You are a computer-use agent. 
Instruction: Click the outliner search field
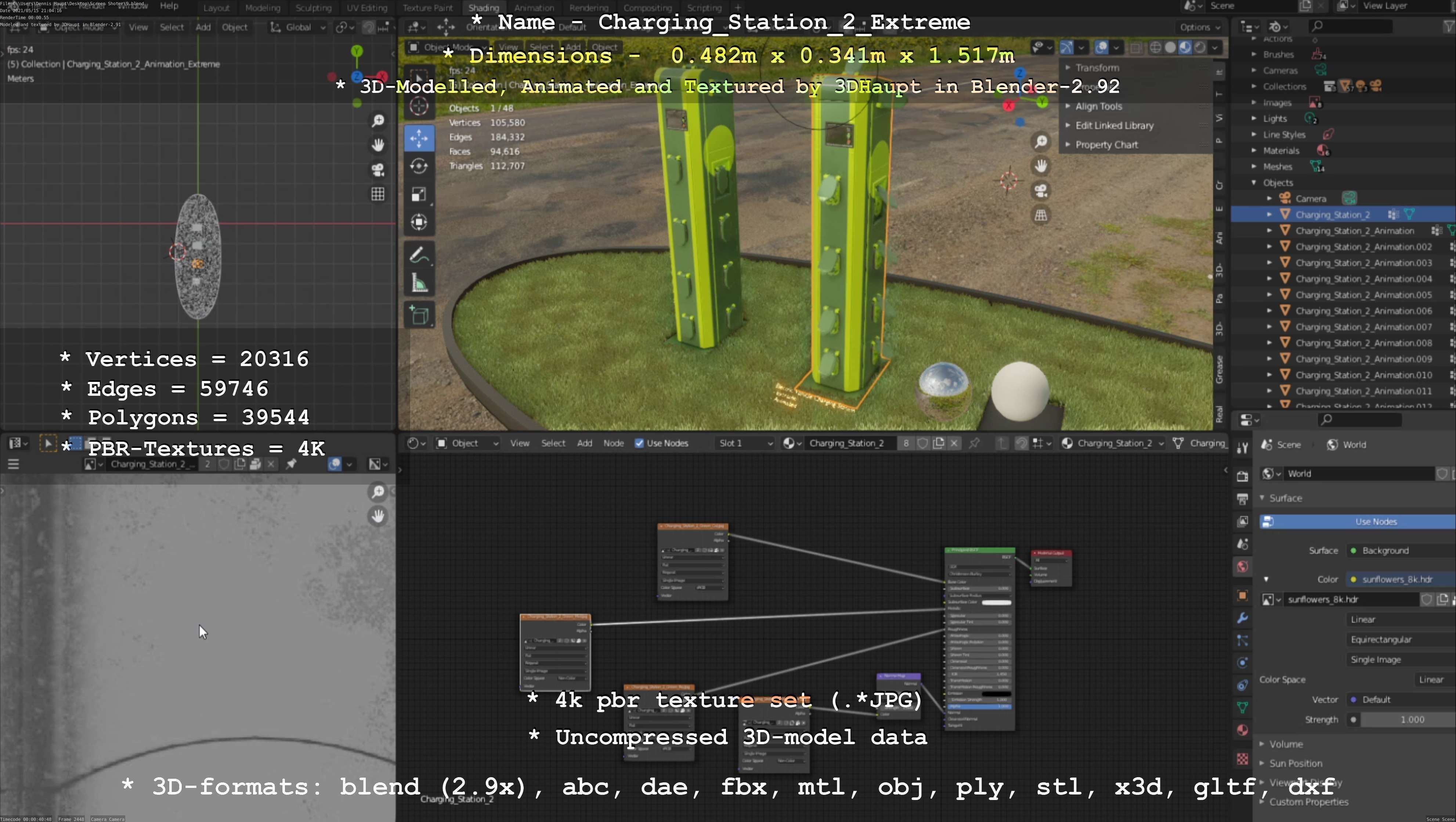click(1351, 26)
